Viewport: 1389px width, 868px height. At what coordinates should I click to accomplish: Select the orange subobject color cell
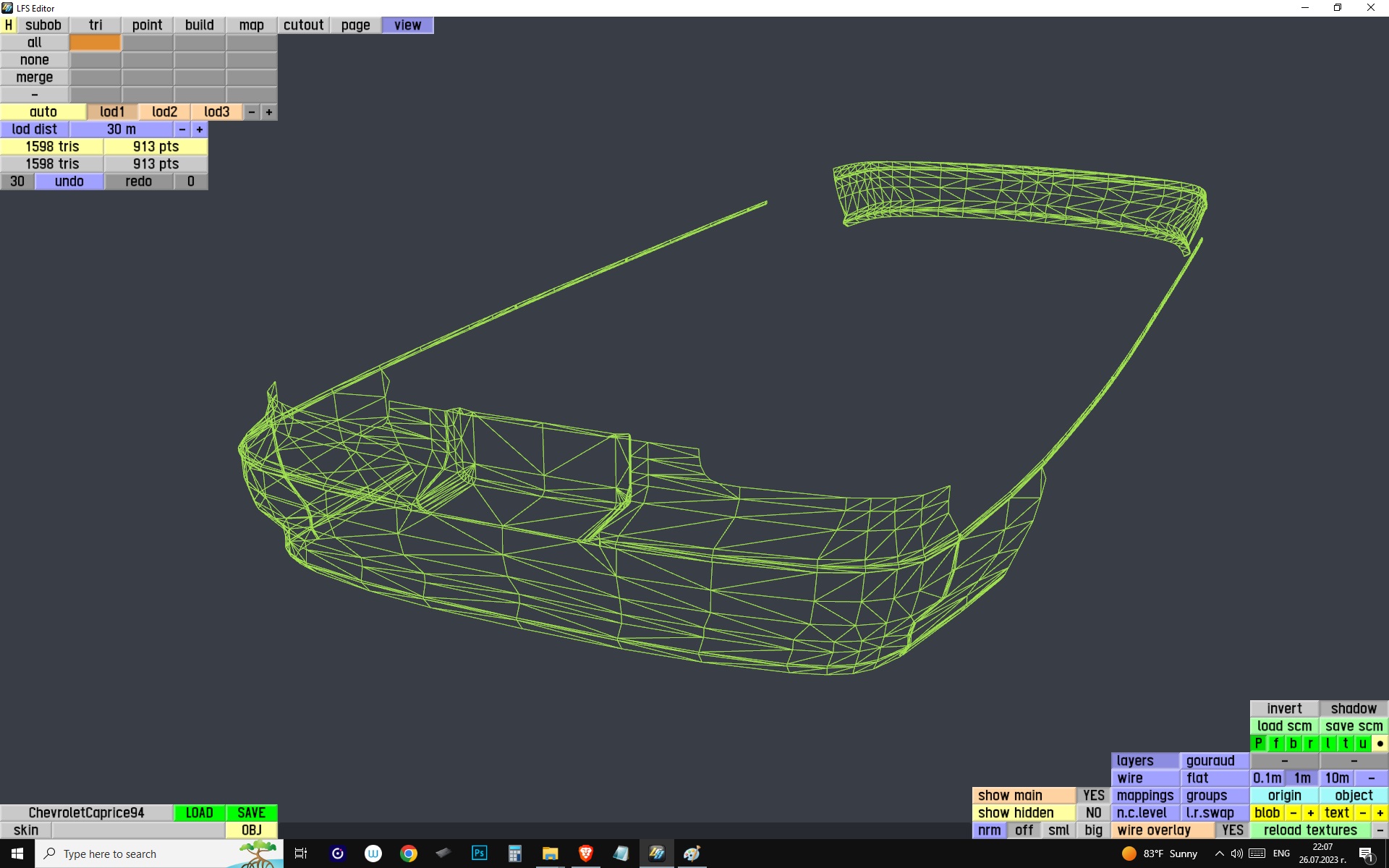click(95, 43)
